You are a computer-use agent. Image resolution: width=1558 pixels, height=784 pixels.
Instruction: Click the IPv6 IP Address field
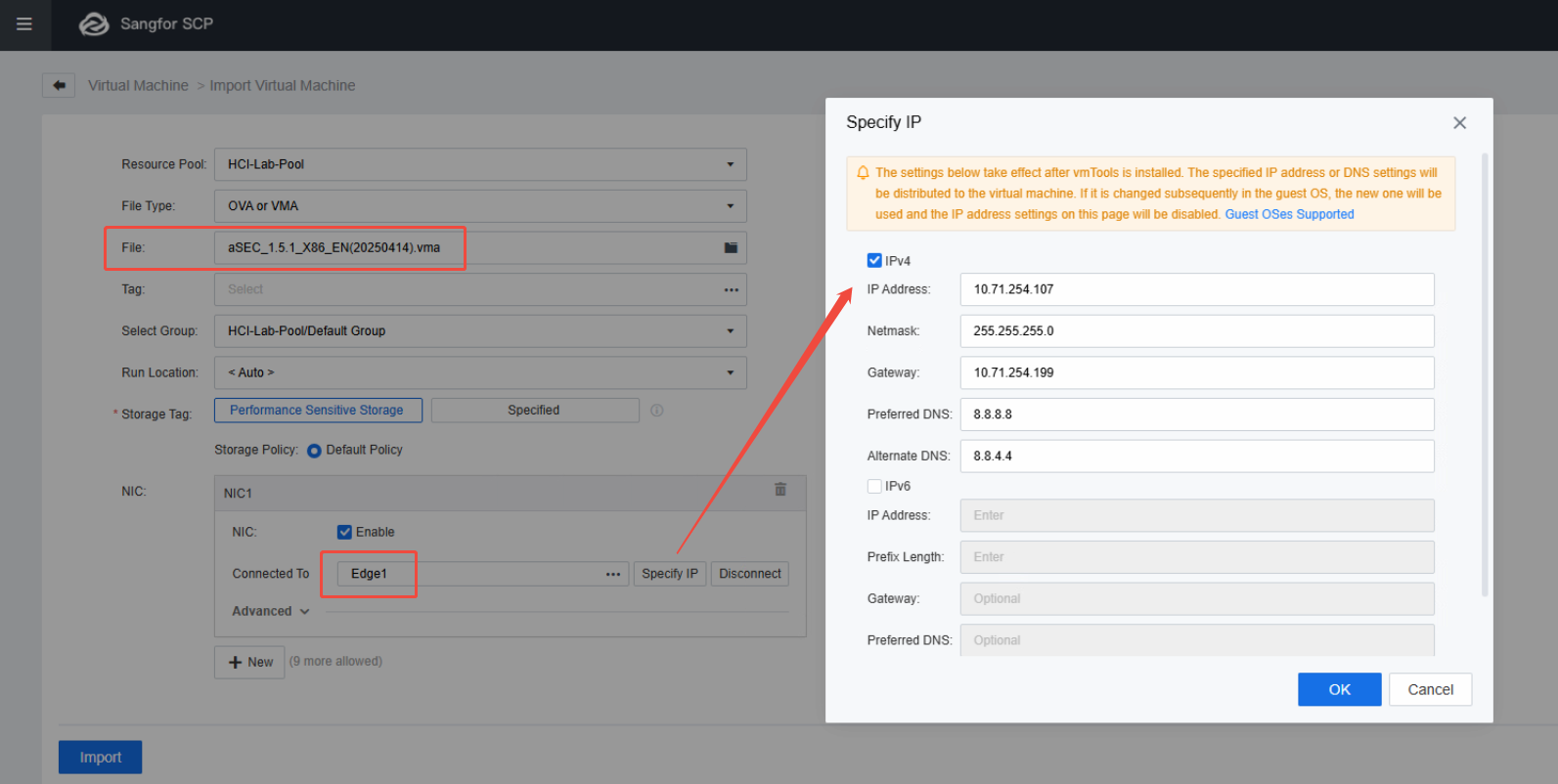pyautogui.click(x=1197, y=515)
